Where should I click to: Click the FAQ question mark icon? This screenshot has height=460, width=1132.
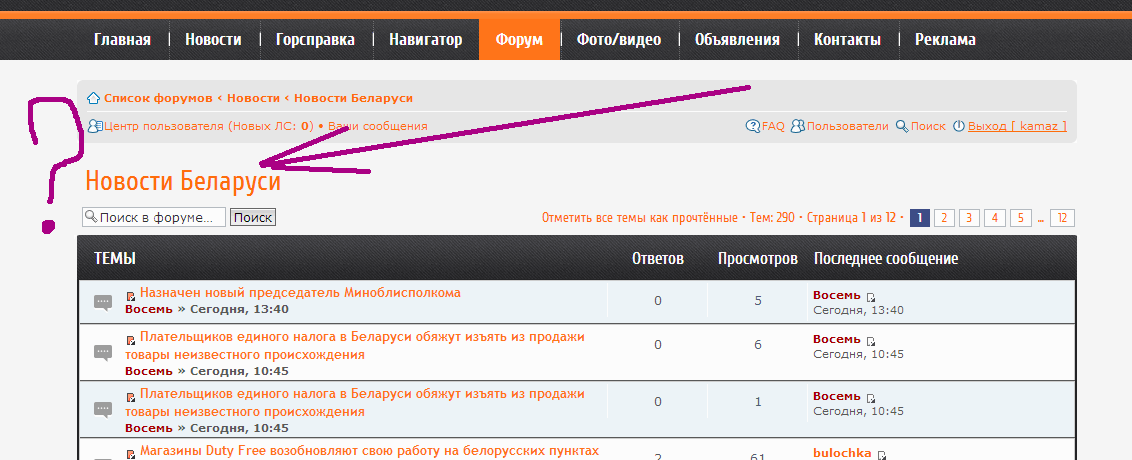pos(753,126)
